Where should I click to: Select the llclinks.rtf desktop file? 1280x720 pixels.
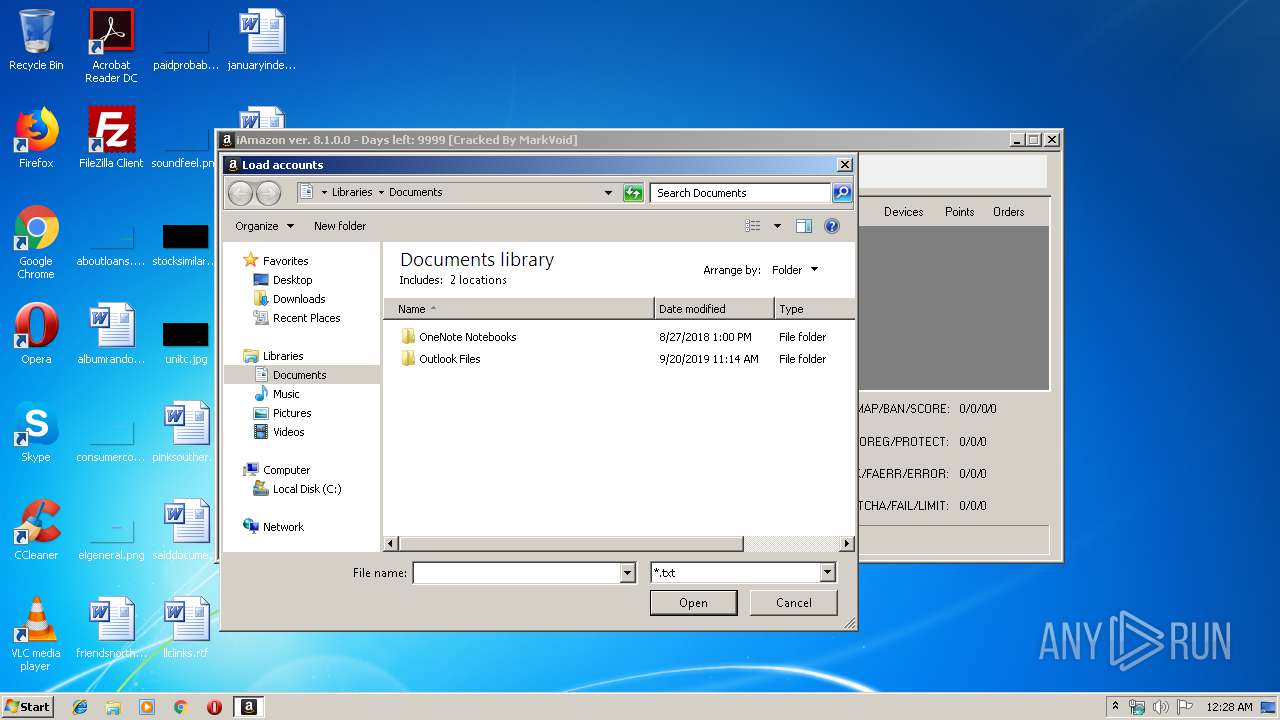(x=186, y=628)
